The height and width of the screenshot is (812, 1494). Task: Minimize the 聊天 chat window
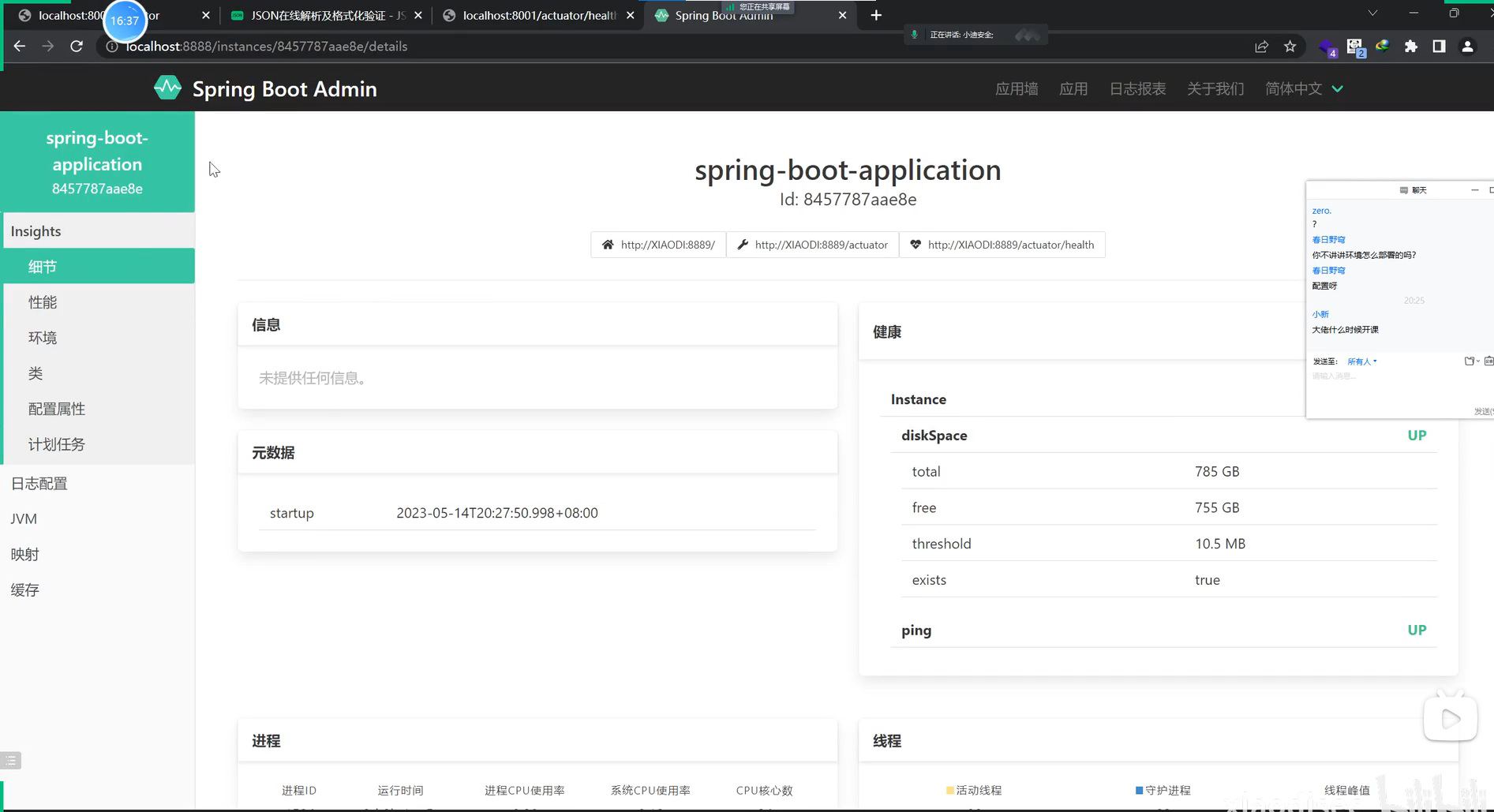tap(1474, 190)
